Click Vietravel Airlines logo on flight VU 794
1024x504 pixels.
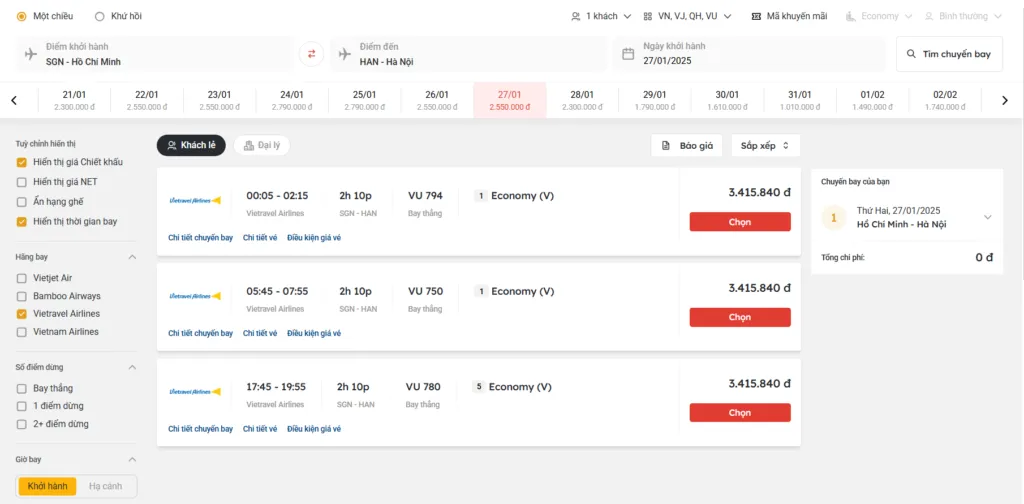[195, 200]
